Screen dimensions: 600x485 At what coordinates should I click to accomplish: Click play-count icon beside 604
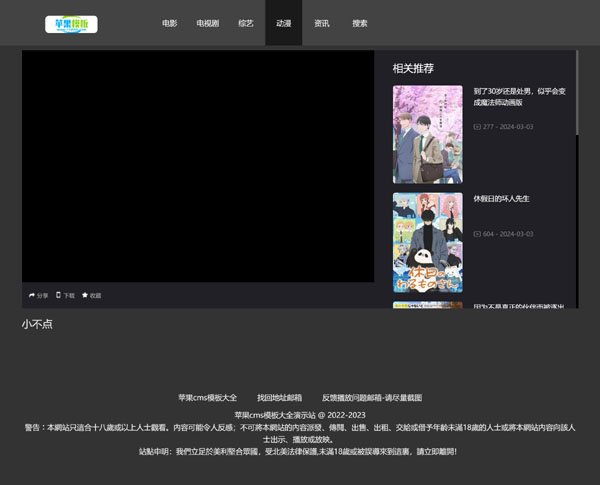coord(476,234)
